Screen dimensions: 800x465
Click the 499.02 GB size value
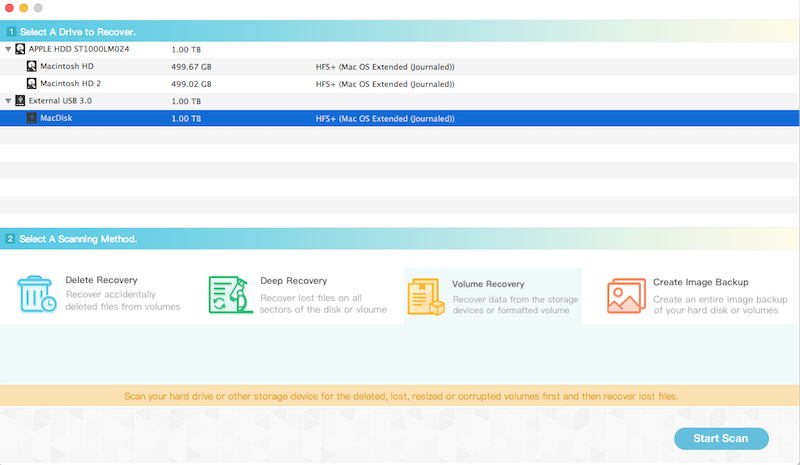click(x=191, y=84)
